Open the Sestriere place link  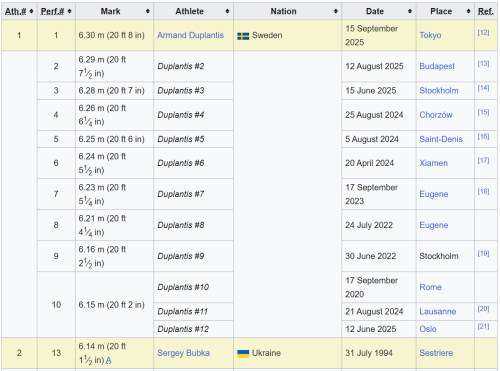point(436,353)
